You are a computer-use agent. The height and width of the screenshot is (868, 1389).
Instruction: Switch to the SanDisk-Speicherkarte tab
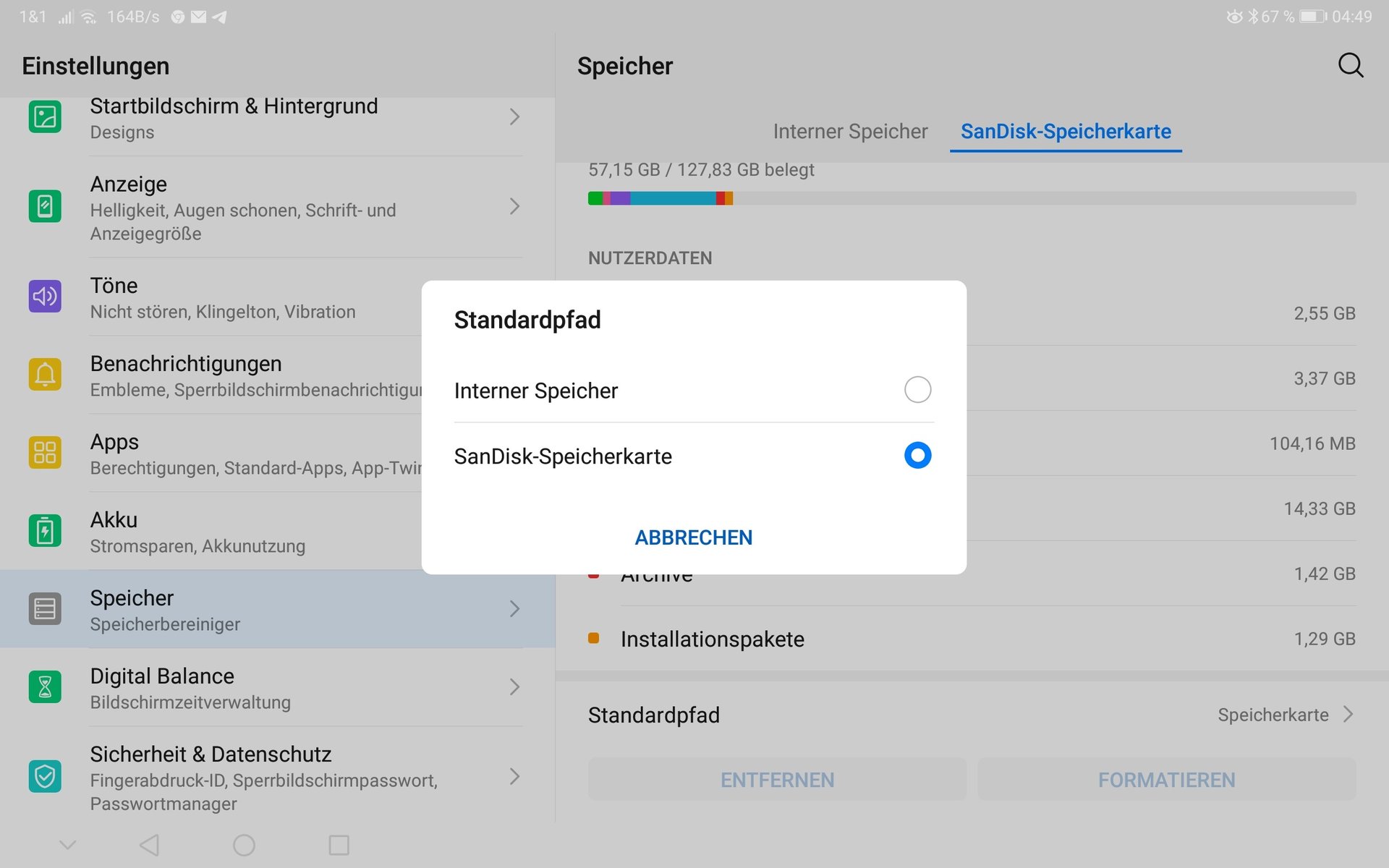tap(1066, 132)
